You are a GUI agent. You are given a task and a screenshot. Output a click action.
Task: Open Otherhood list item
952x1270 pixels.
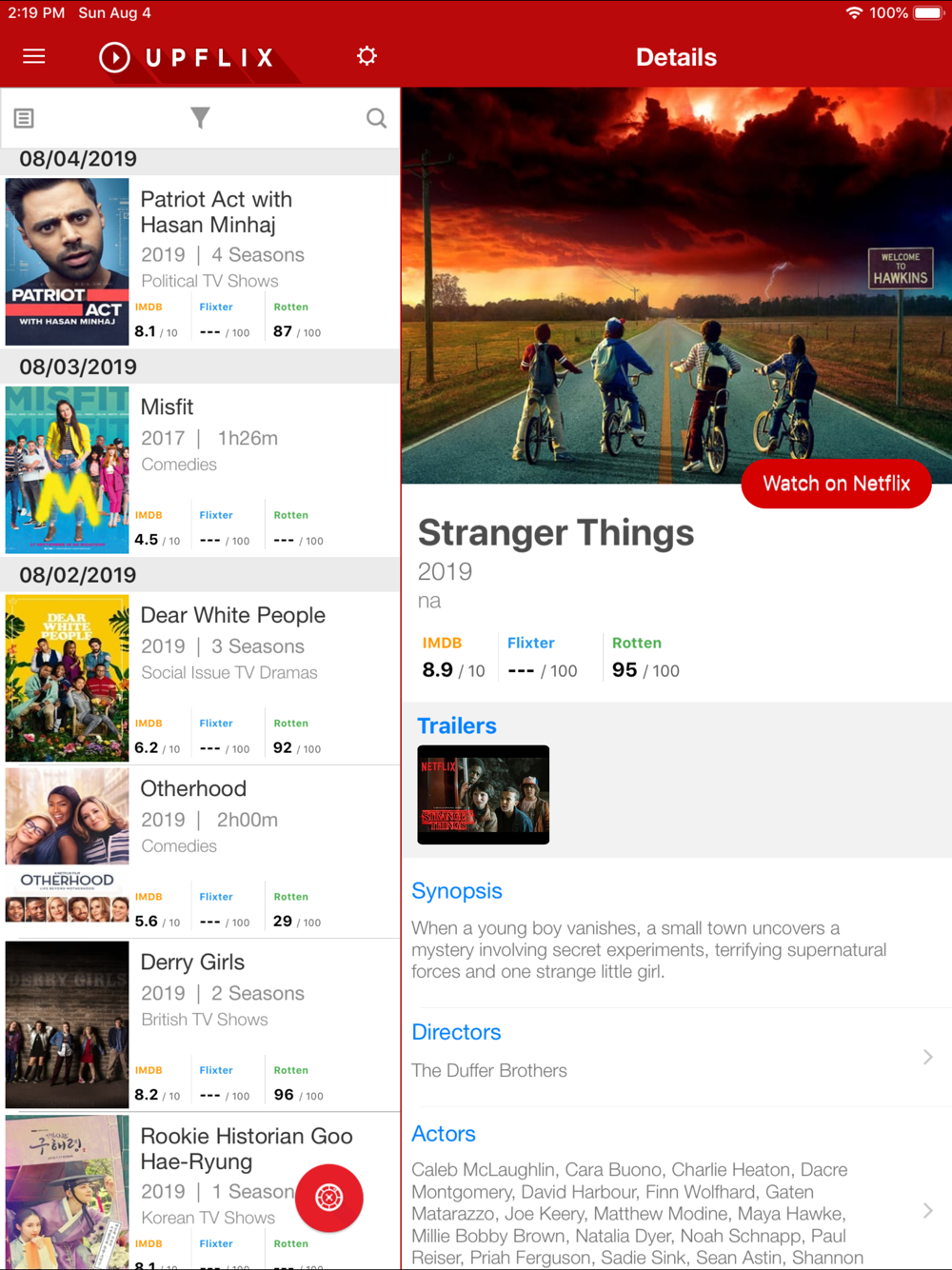point(201,852)
